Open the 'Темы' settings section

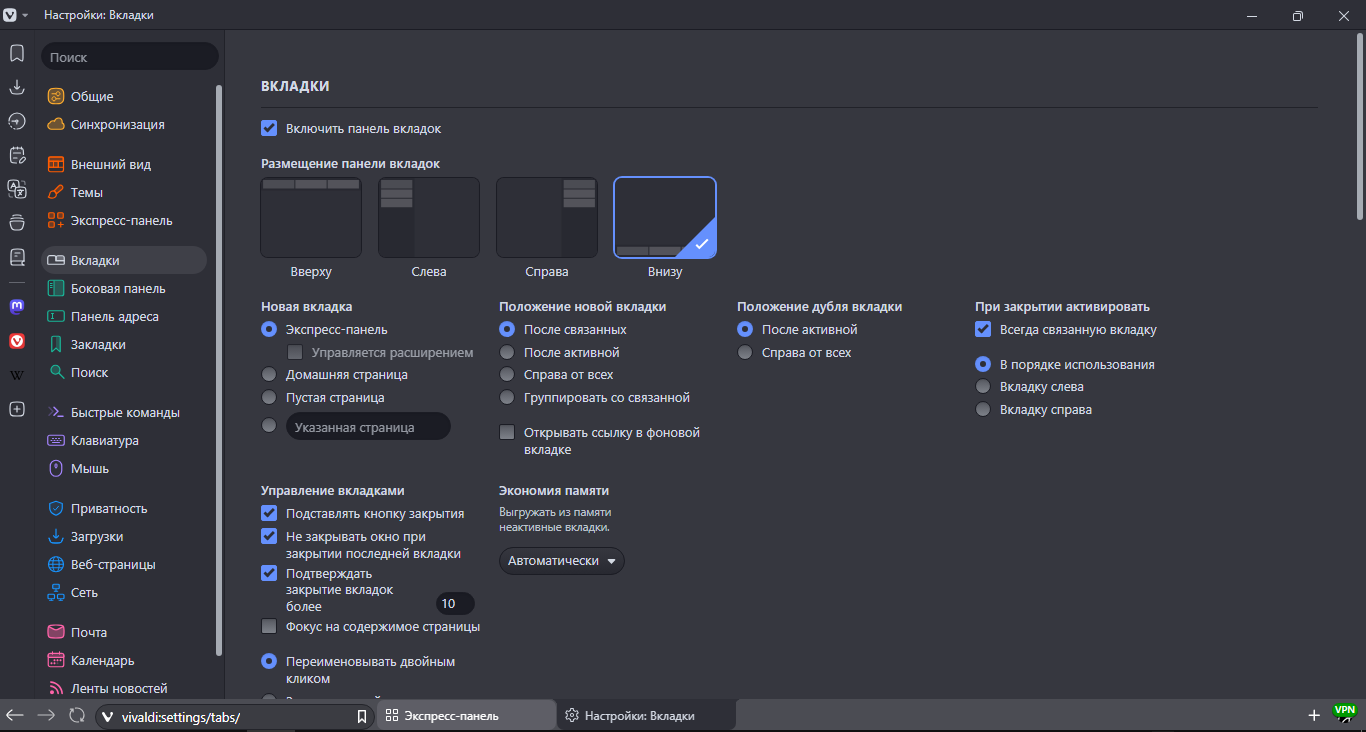click(87, 192)
